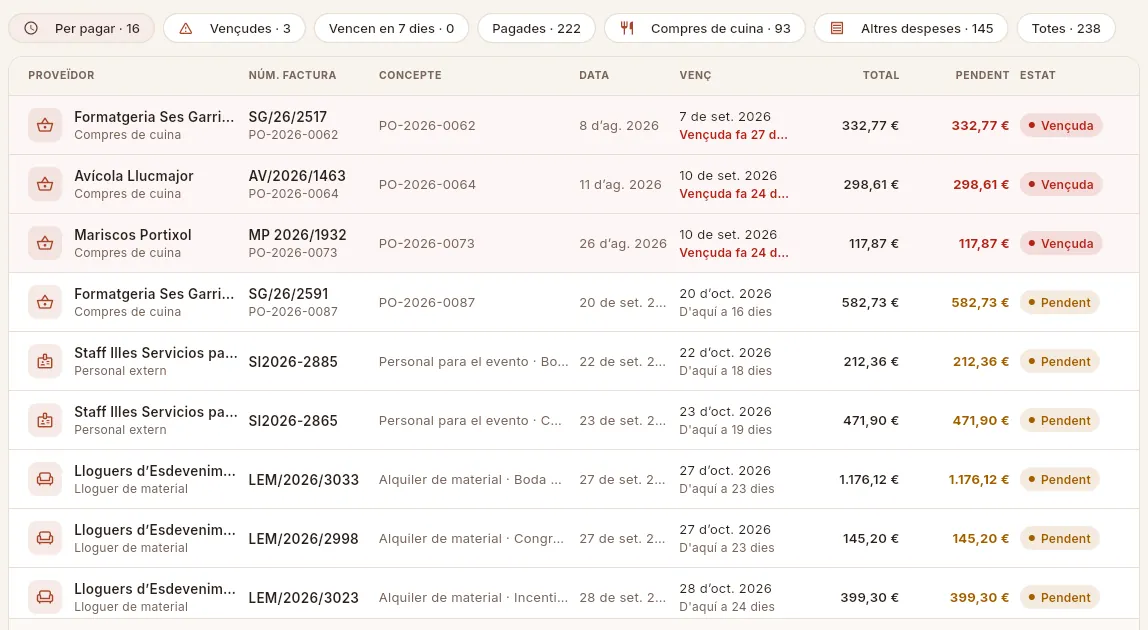The height and width of the screenshot is (630, 1148).
Task: Click Pendent badge for invoice SG/26/2591
Action: coord(1059,303)
